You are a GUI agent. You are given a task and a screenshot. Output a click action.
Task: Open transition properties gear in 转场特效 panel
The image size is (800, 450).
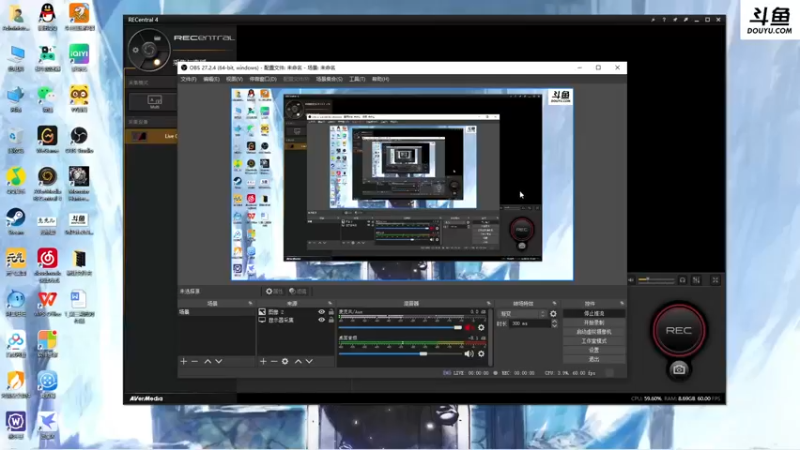point(554,314)
